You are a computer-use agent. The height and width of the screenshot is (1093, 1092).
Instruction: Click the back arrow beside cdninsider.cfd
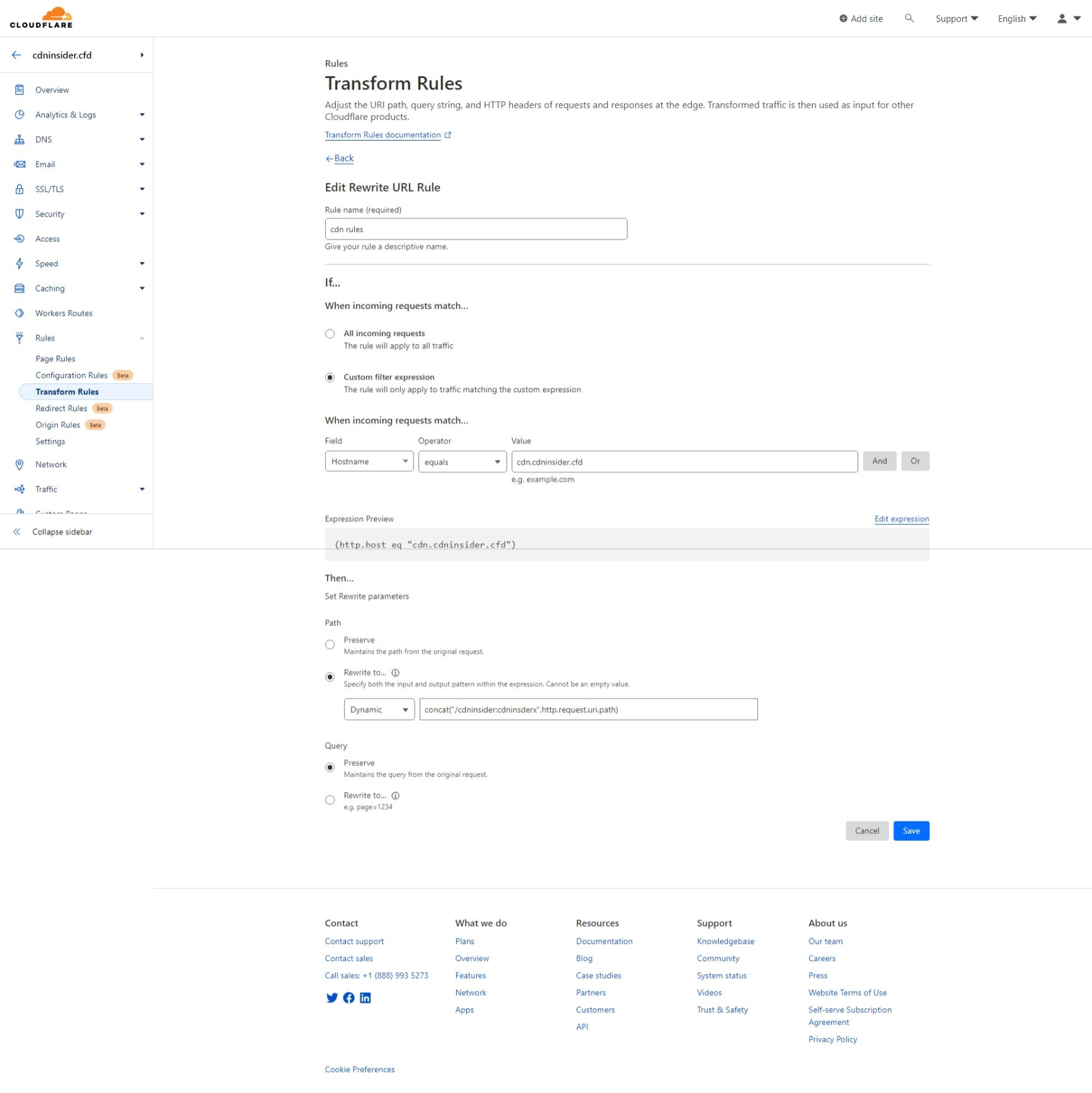(x=16, y=55)
